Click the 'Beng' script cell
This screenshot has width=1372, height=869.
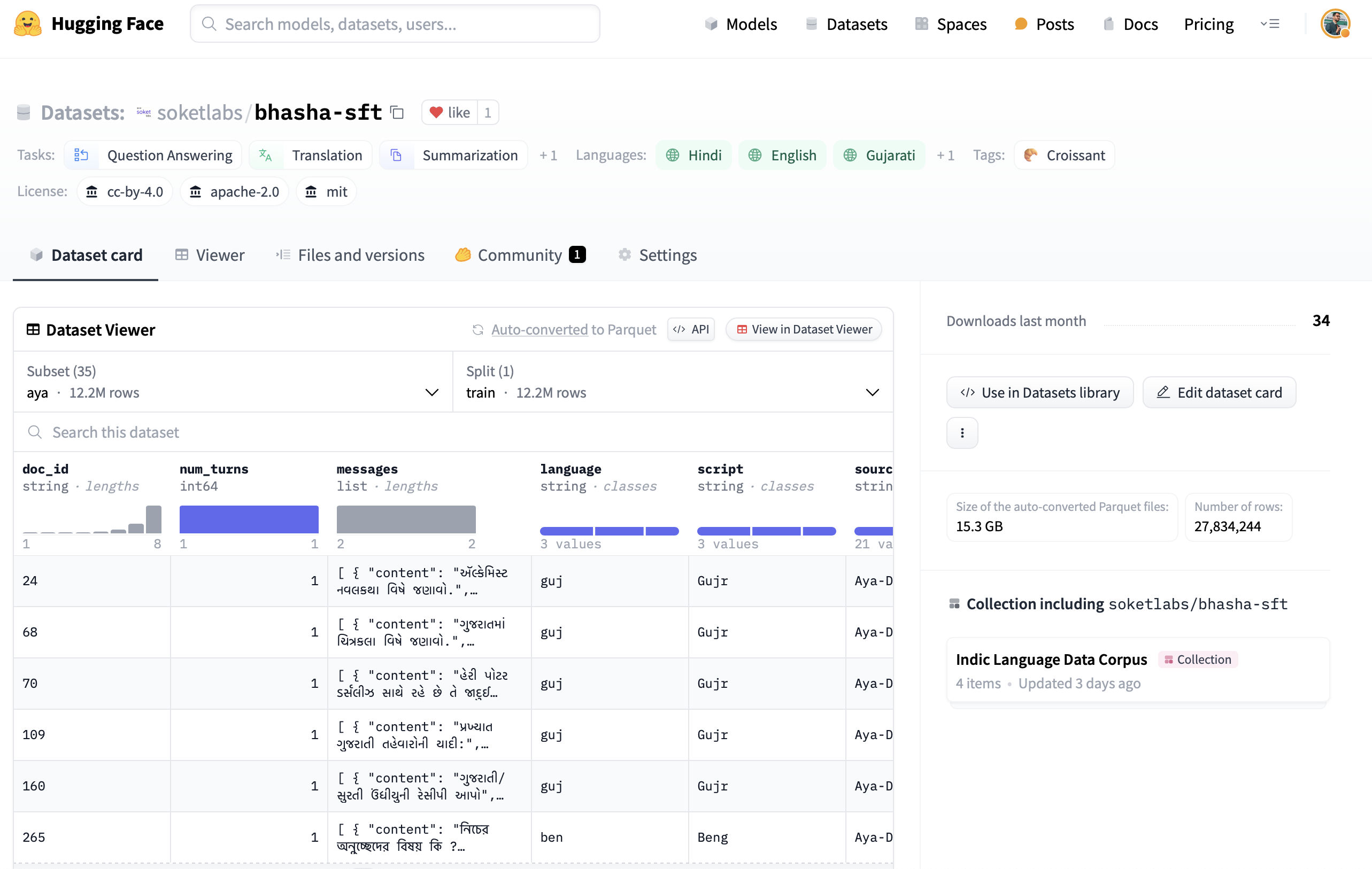click(767, 837)
